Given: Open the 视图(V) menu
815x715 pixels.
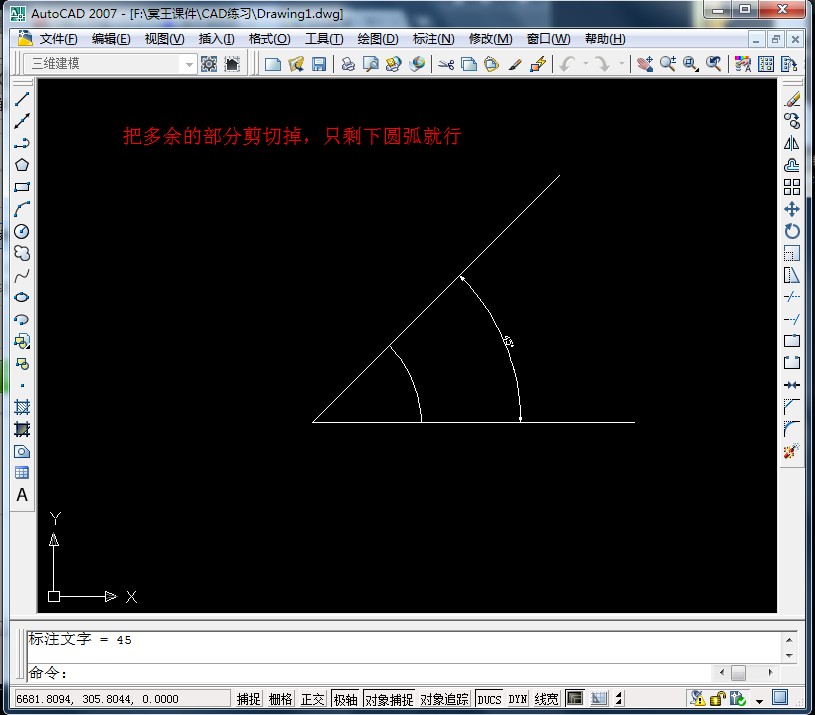Looking at the screenshot, I should point(164,39).
